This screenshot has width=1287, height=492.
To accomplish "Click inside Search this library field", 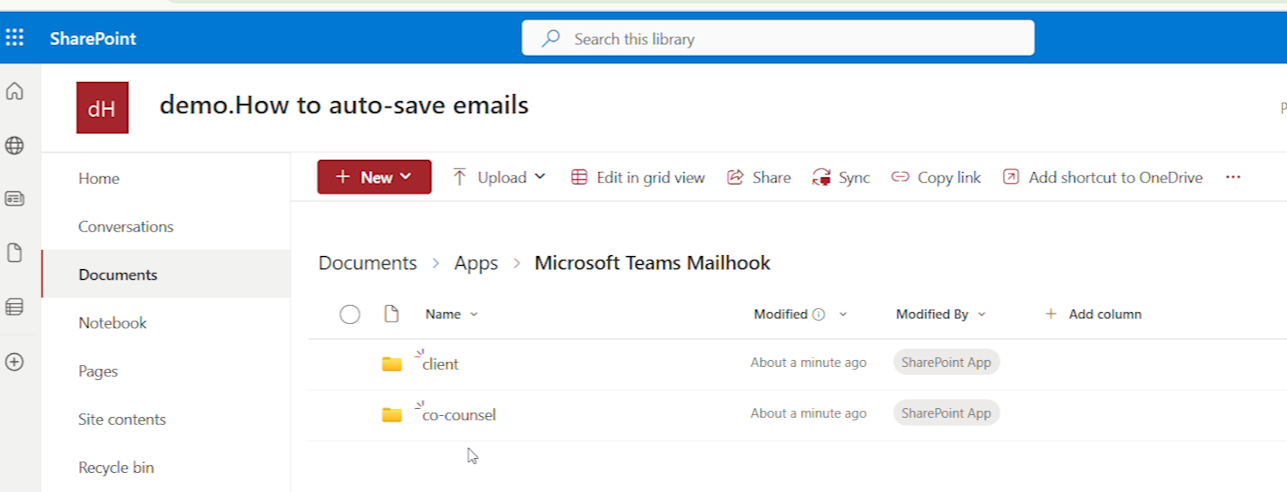I will click(778, 39).
